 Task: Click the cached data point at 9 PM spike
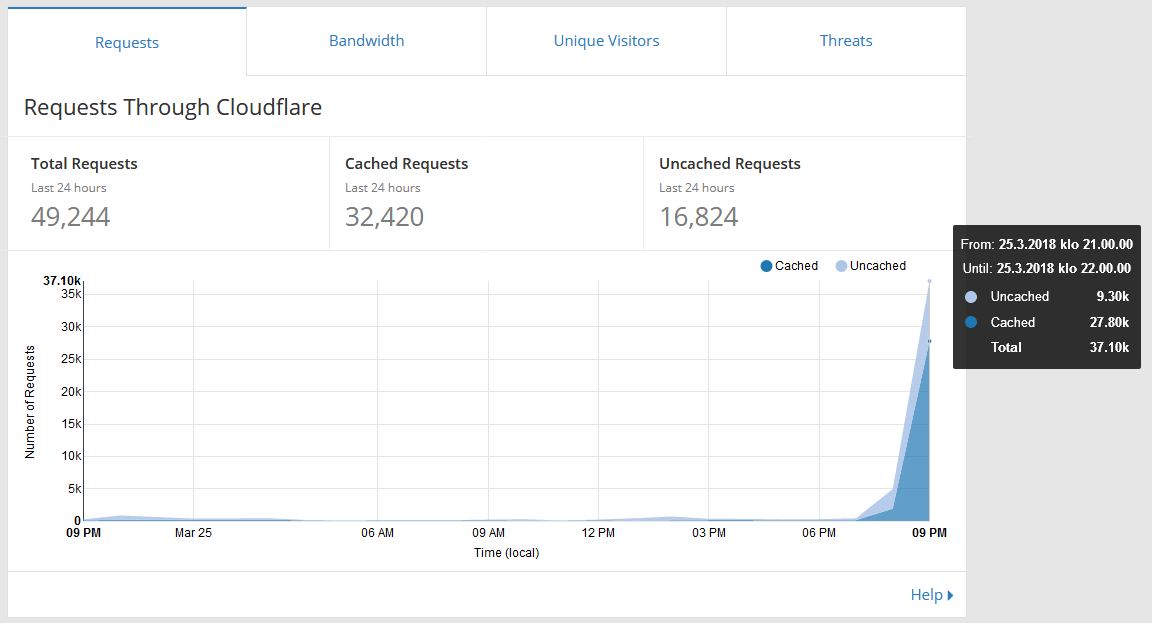[929, 341]
